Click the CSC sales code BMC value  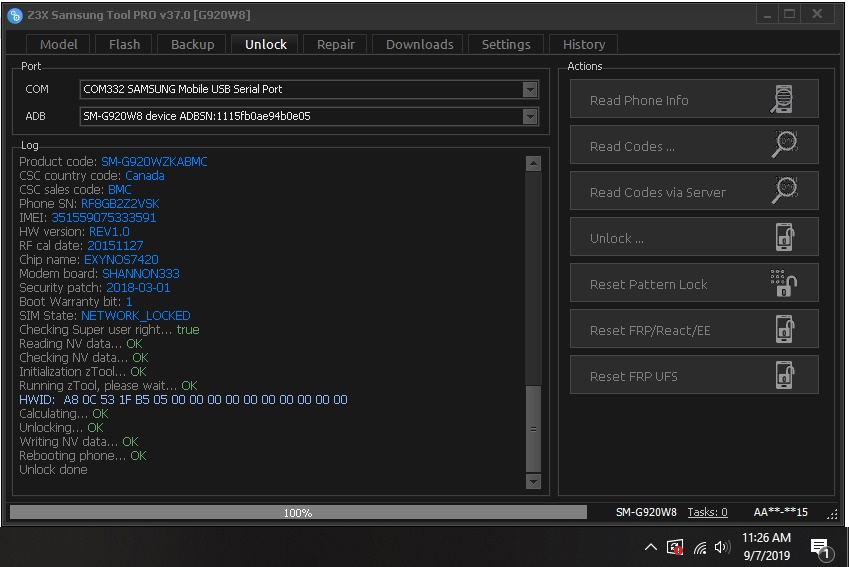click(x=120, y=190)
